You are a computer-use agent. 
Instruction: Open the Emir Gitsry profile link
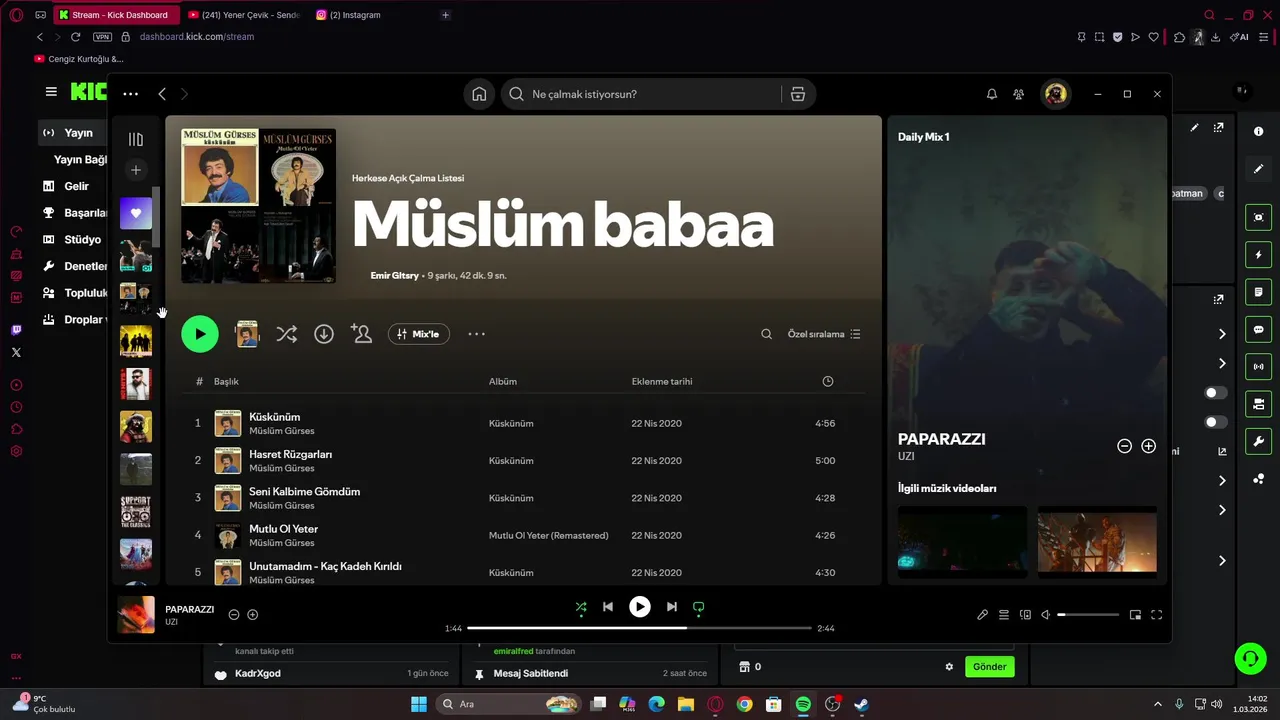pyautogui.click(x=394, y=275)
